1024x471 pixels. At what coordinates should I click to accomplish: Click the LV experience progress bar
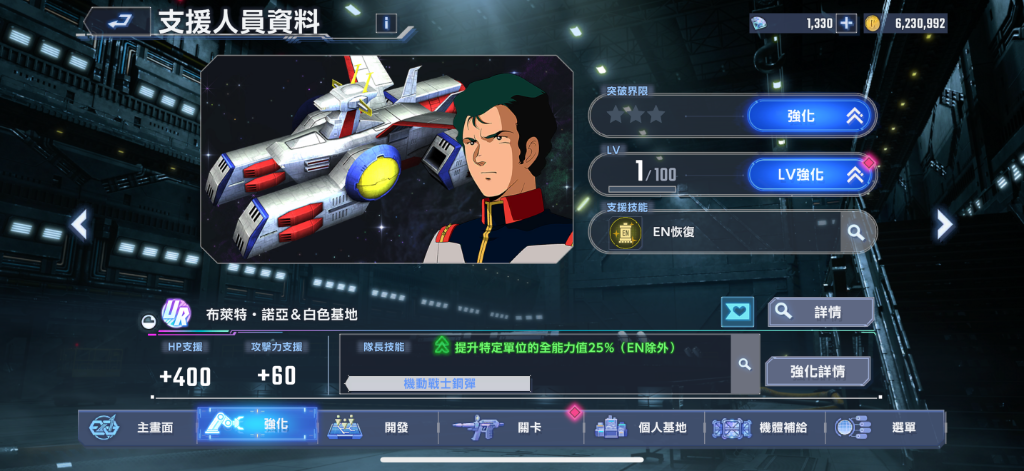click(x=642, y=189)
